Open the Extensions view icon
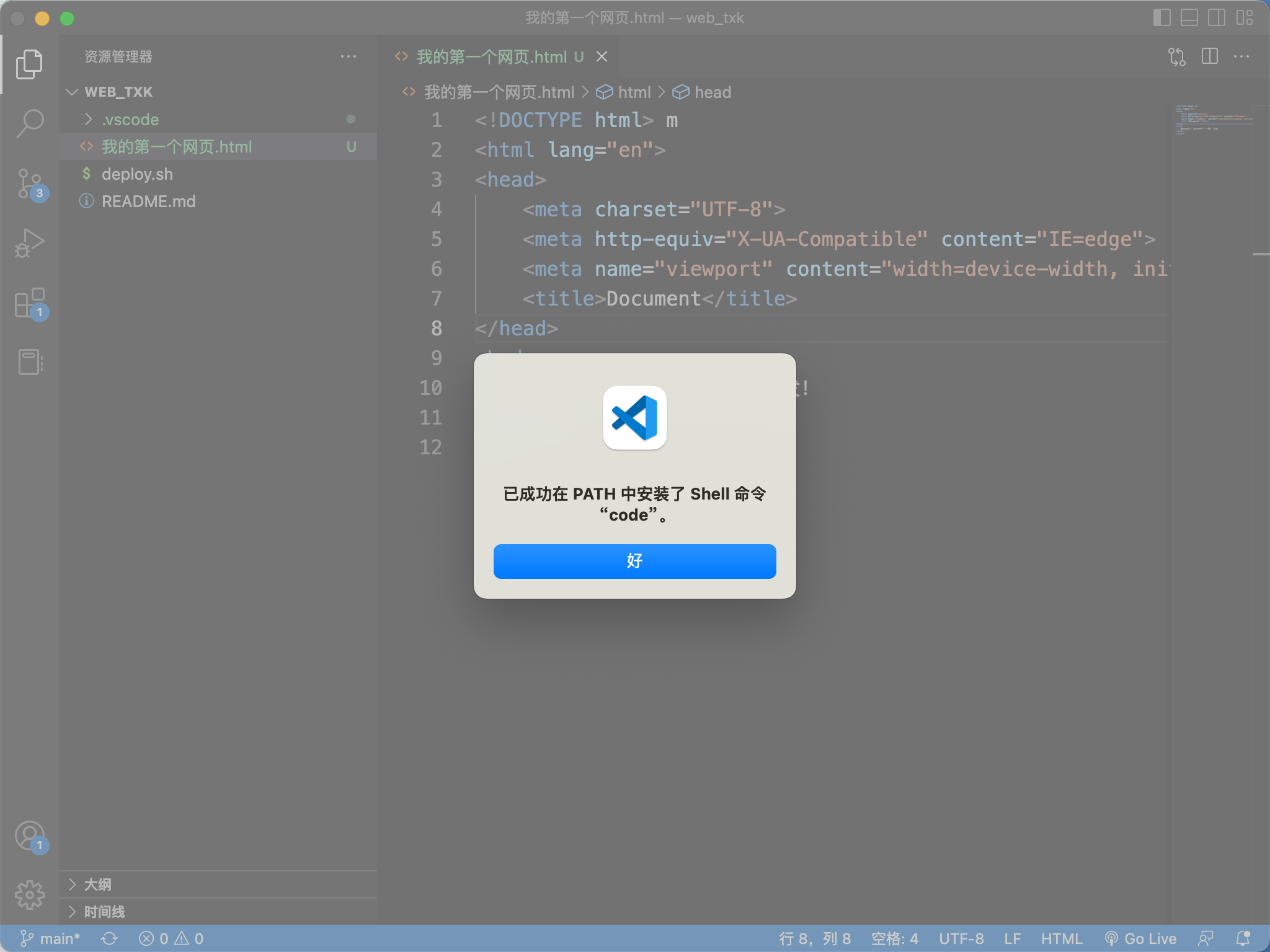Viewport: 1270px width, 952px height. point(30,304)
